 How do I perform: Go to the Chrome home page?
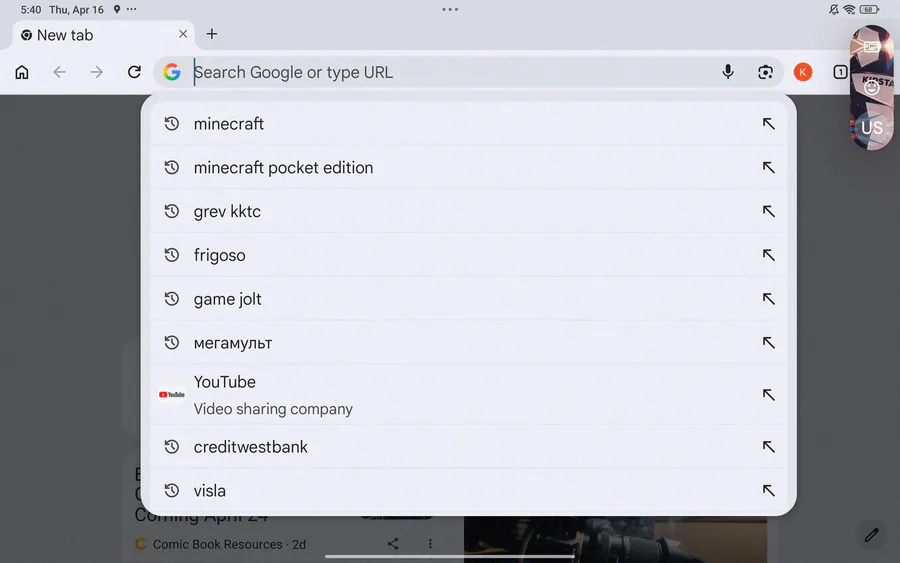click(x=22, y=72)
